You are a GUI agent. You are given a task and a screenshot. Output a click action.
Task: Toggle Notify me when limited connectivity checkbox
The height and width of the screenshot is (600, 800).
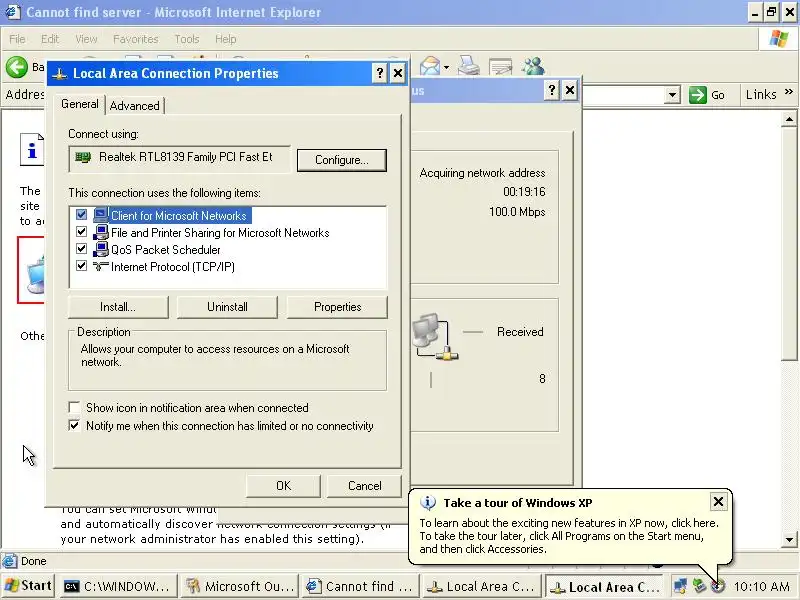(x=74, y=425)
